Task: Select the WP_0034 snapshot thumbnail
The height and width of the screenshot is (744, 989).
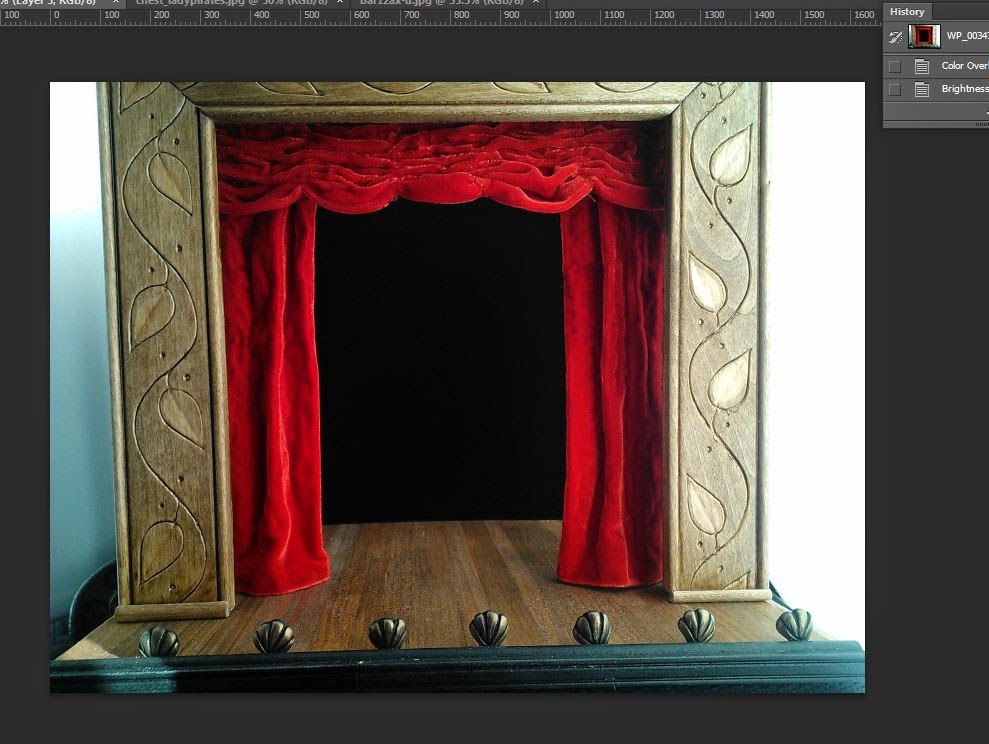Action: coord(924,37)
